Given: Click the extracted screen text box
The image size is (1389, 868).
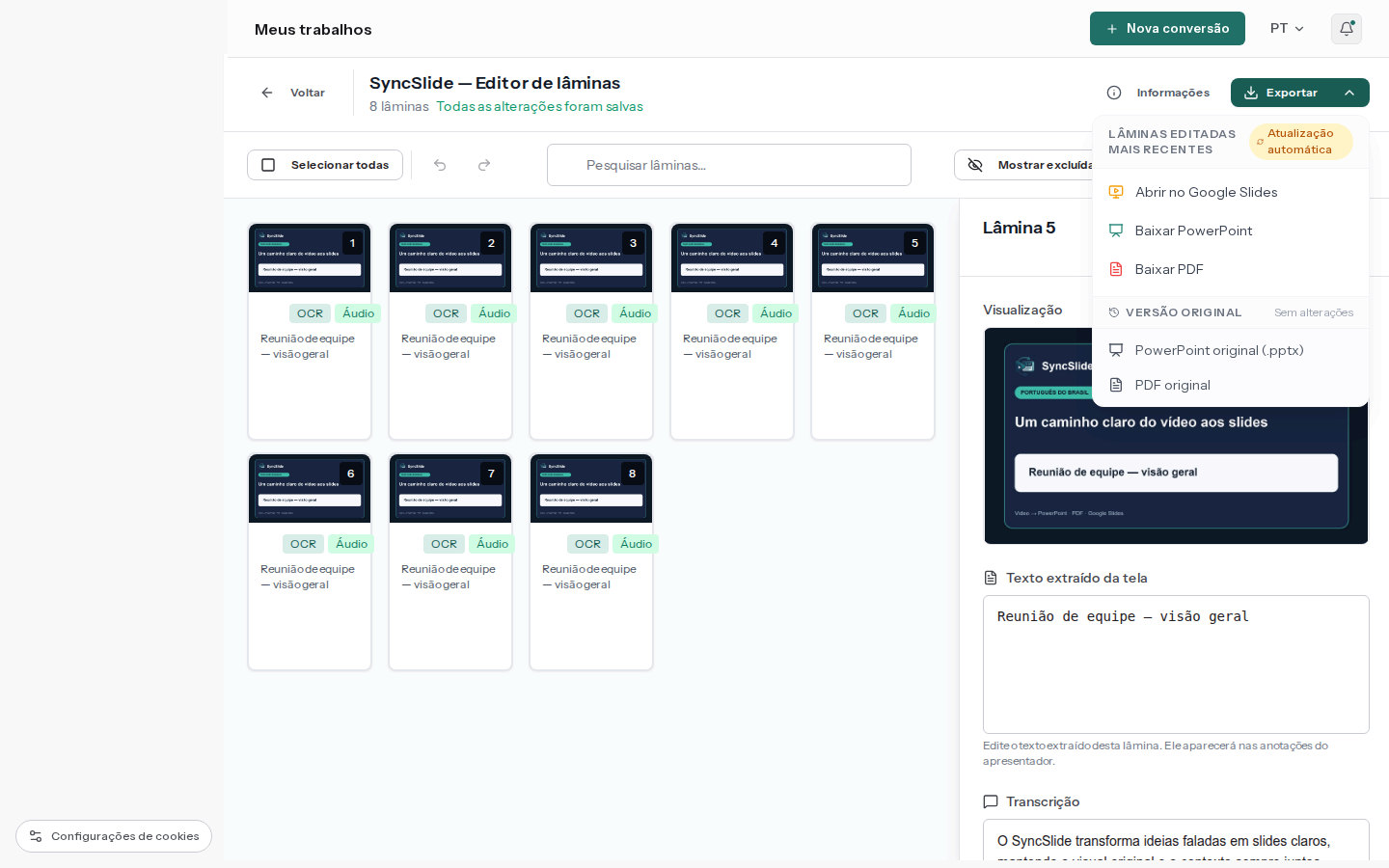Looking at the screenshot, I should [1176, 665].
